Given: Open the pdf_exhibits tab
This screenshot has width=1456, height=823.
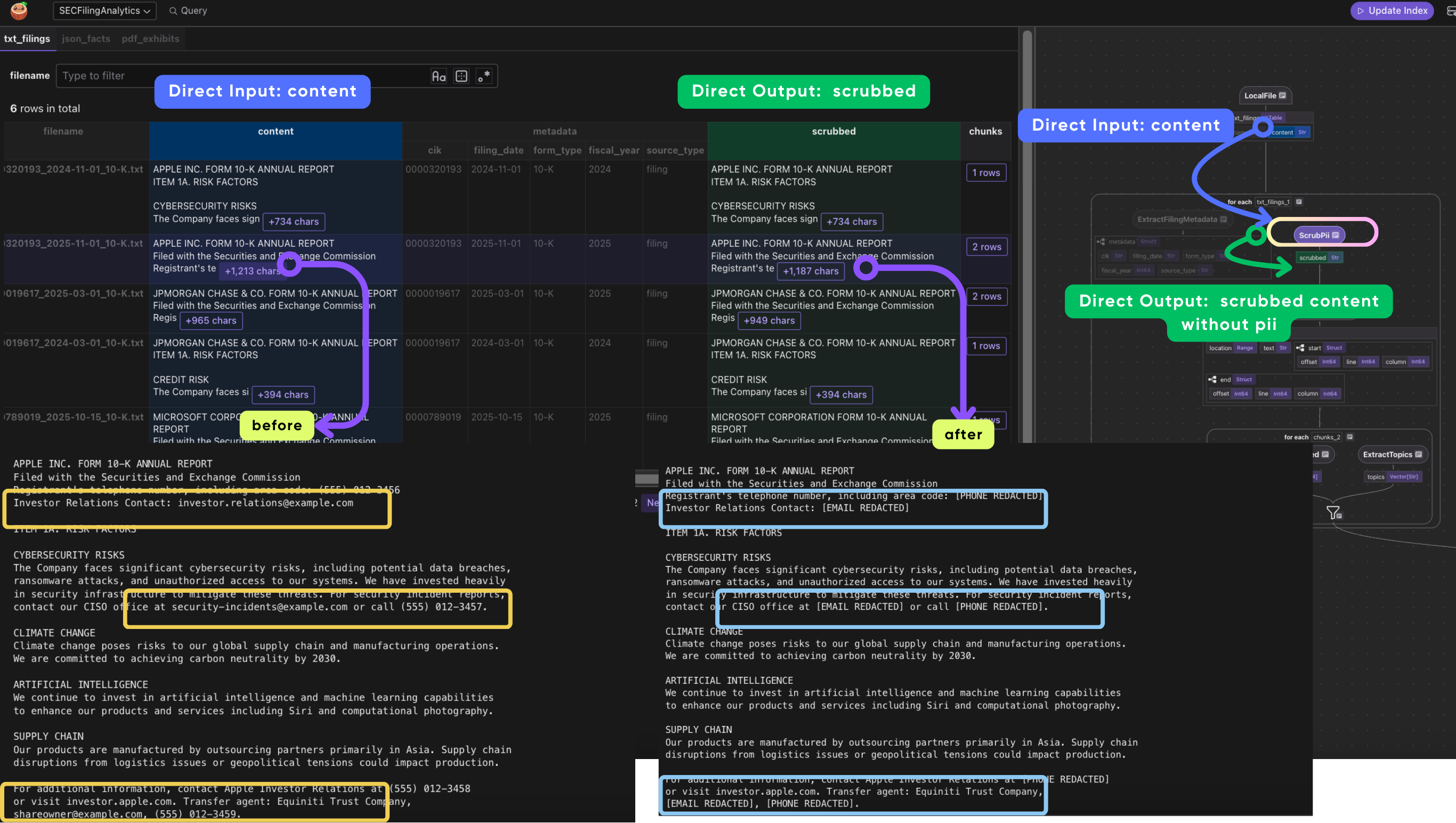Looking at the screenshot, I should (150, 38).
